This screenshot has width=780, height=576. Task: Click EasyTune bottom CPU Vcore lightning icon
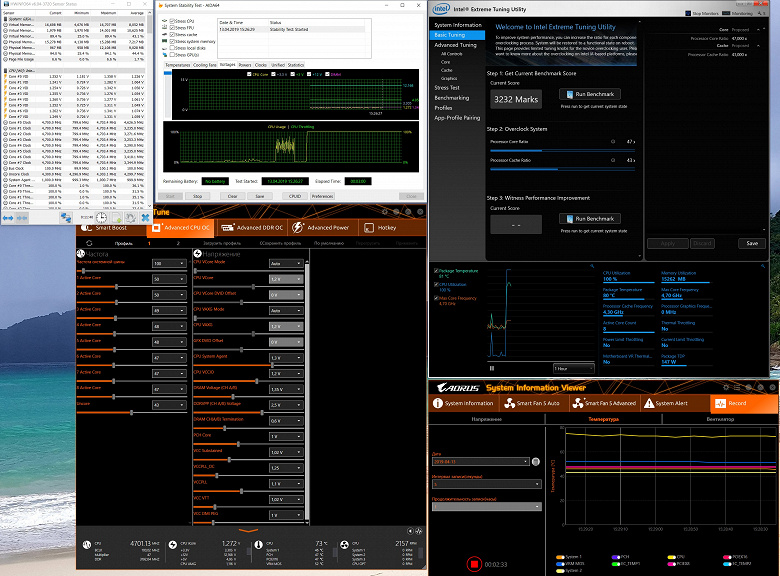173,545
